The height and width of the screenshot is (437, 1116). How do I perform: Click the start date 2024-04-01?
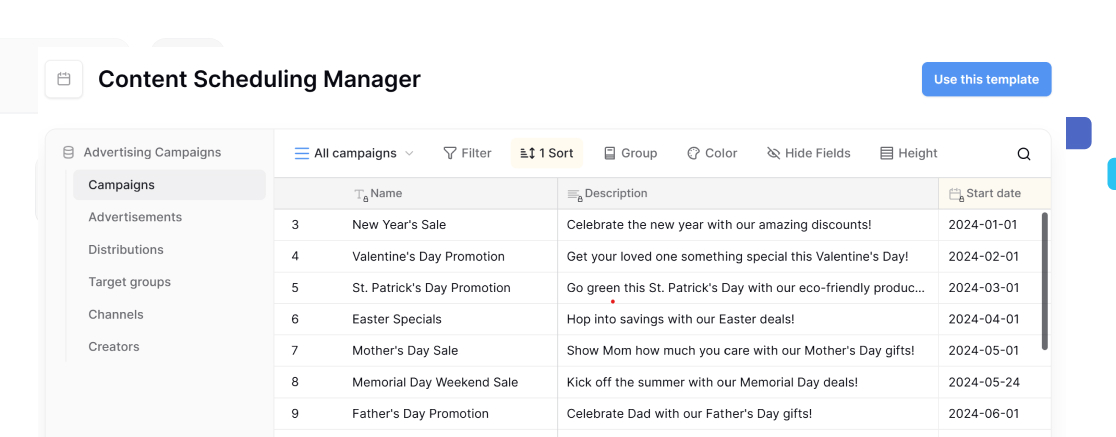tap(984, 320)
